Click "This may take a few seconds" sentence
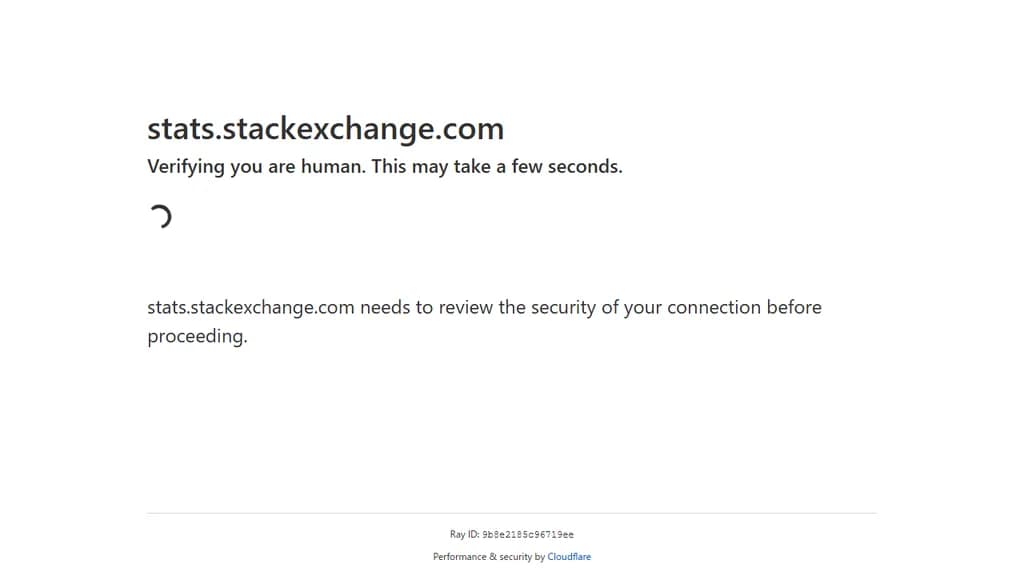This screenshot has width=1024, height=576. pyautogui.click(x=497, y=167)
